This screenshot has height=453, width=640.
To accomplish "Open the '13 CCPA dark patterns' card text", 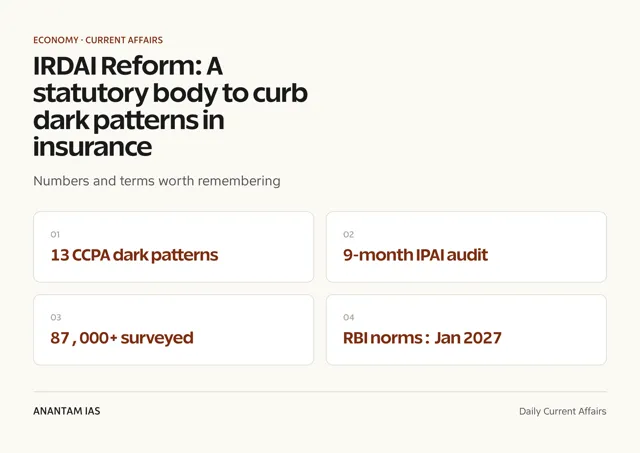I will point(134,255).
